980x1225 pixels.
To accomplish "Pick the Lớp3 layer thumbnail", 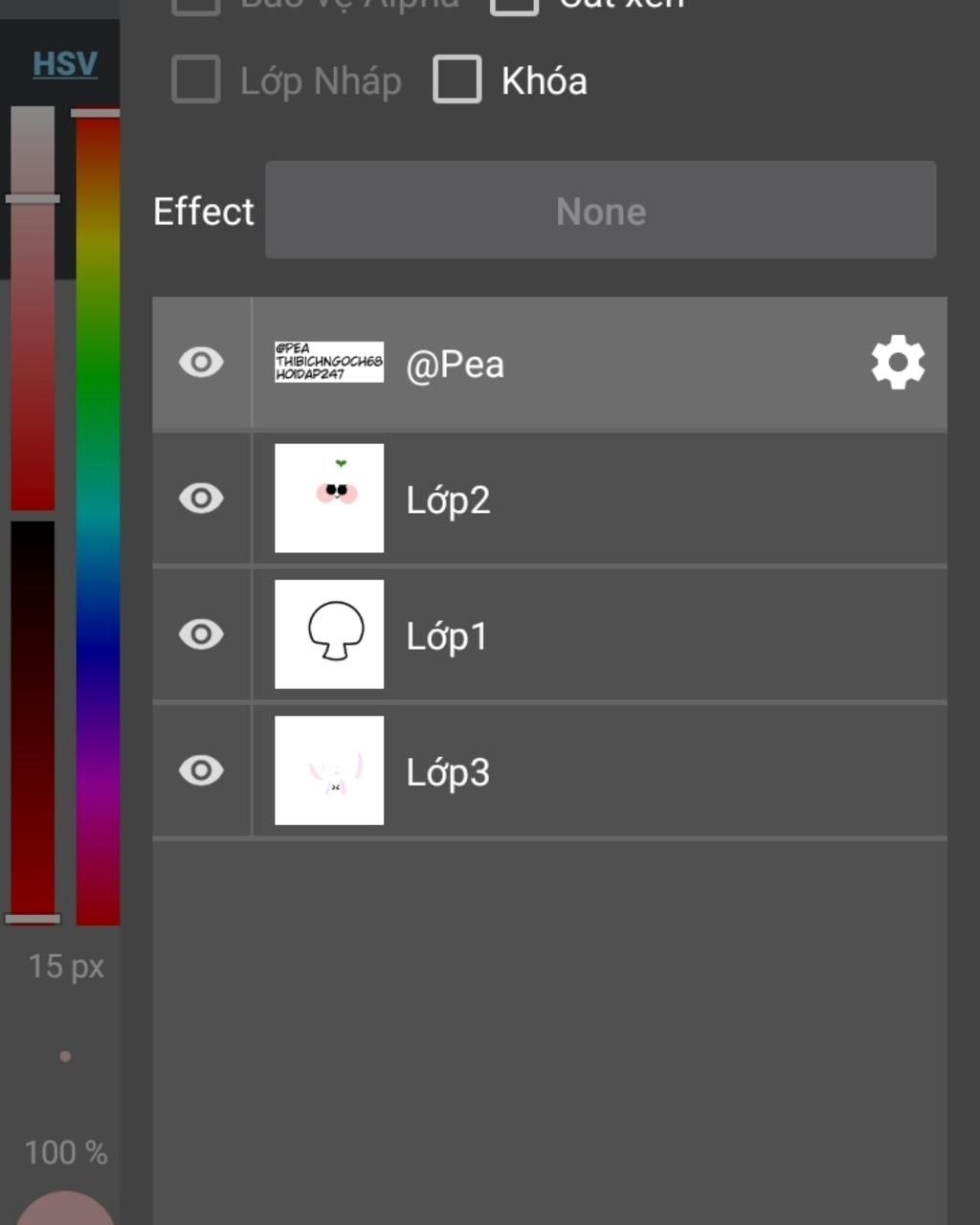I will click(329, 770).
